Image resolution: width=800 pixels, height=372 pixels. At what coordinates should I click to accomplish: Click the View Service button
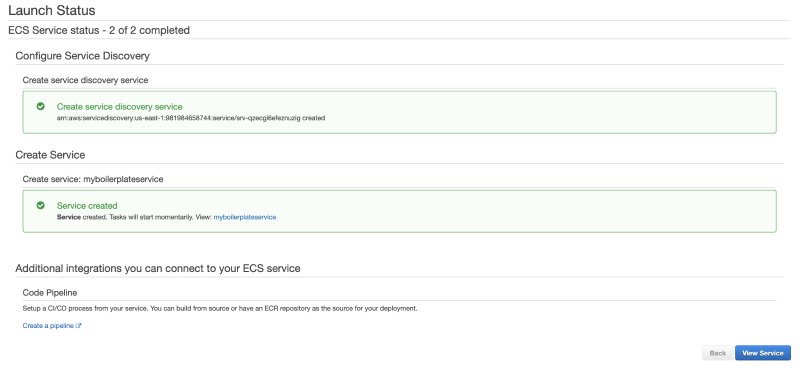(x=763, y=353)
